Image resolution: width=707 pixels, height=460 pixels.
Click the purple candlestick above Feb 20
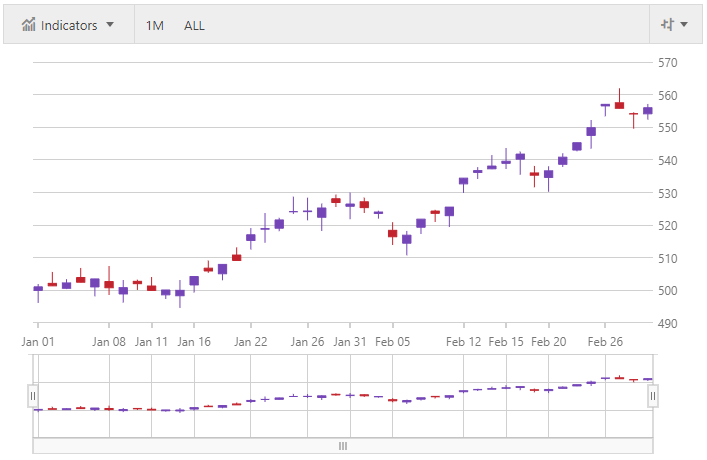click(x=548, y=174)
